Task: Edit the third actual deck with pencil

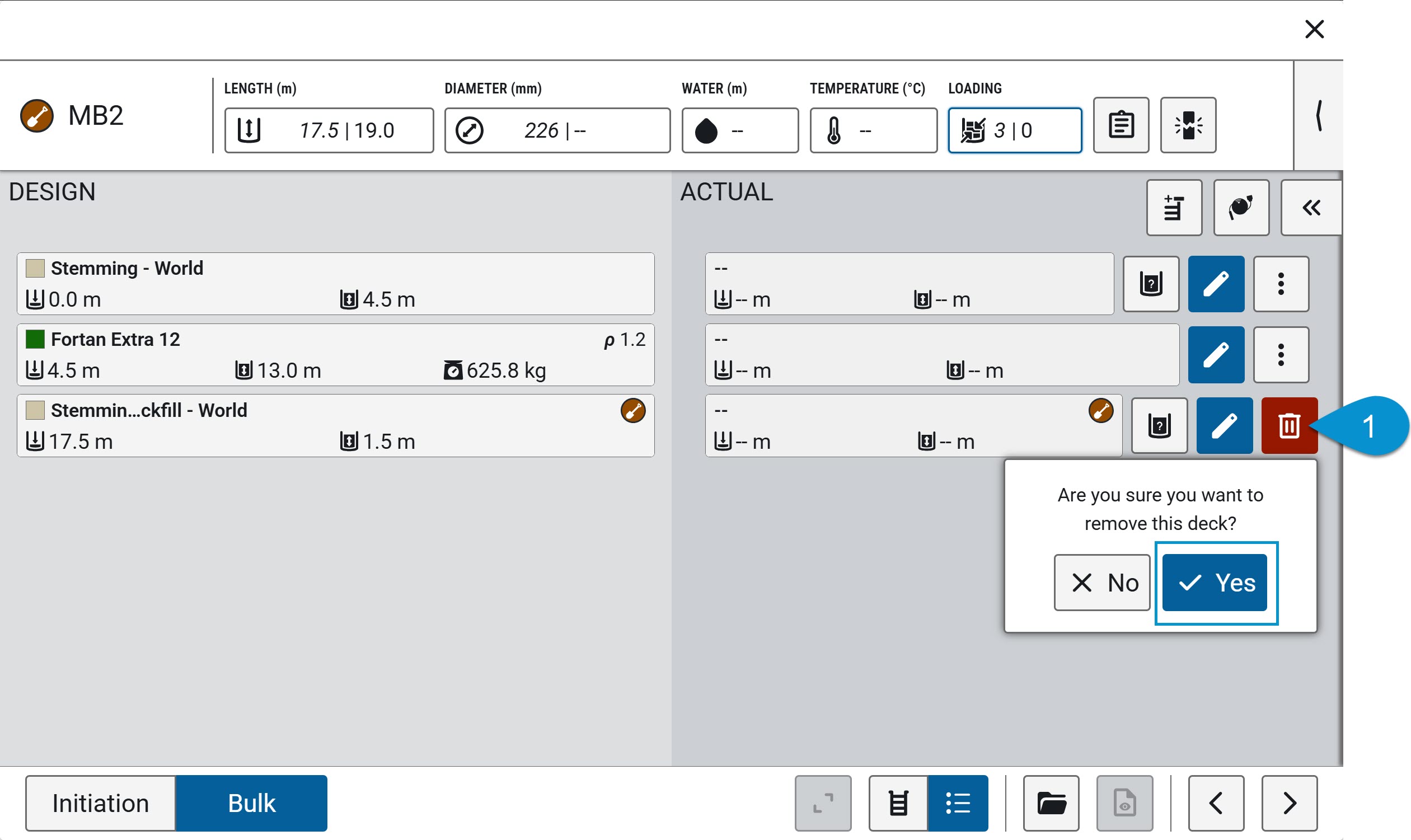Action: click(x=1224, y=426)
